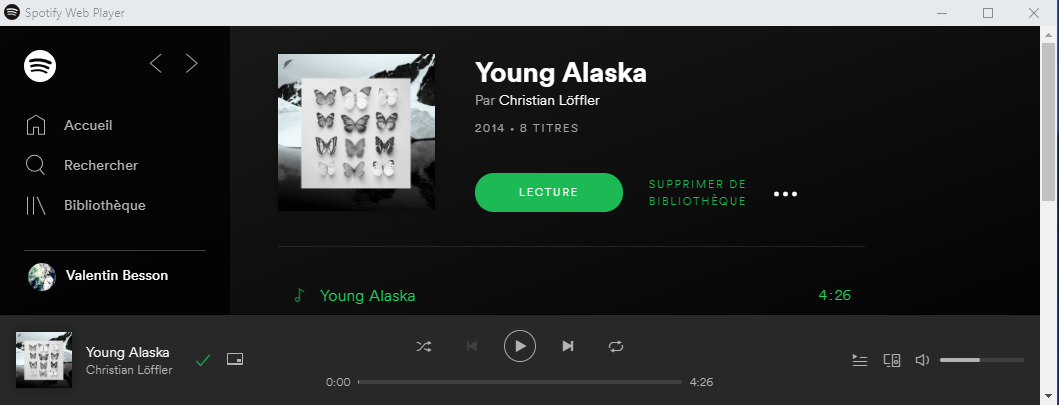This screenshot has width=1059, height=405.
Task: Skip to the next track
Action: pyautogui.click(x=568, y=346)
